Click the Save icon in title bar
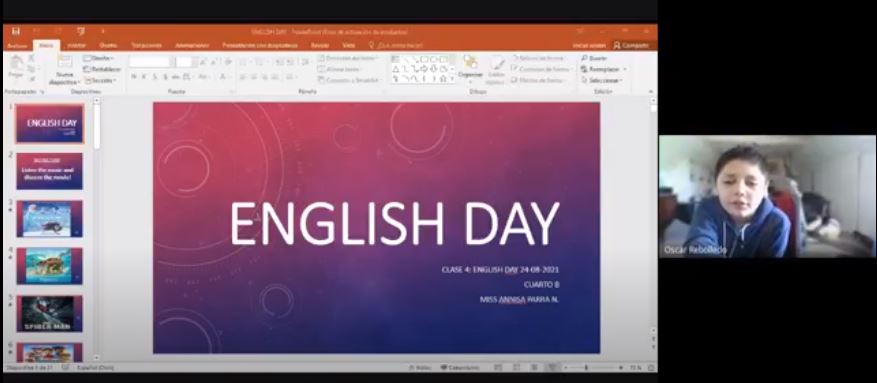The height and width of the screenshot is (383, 877). click(x=16, y=31)
